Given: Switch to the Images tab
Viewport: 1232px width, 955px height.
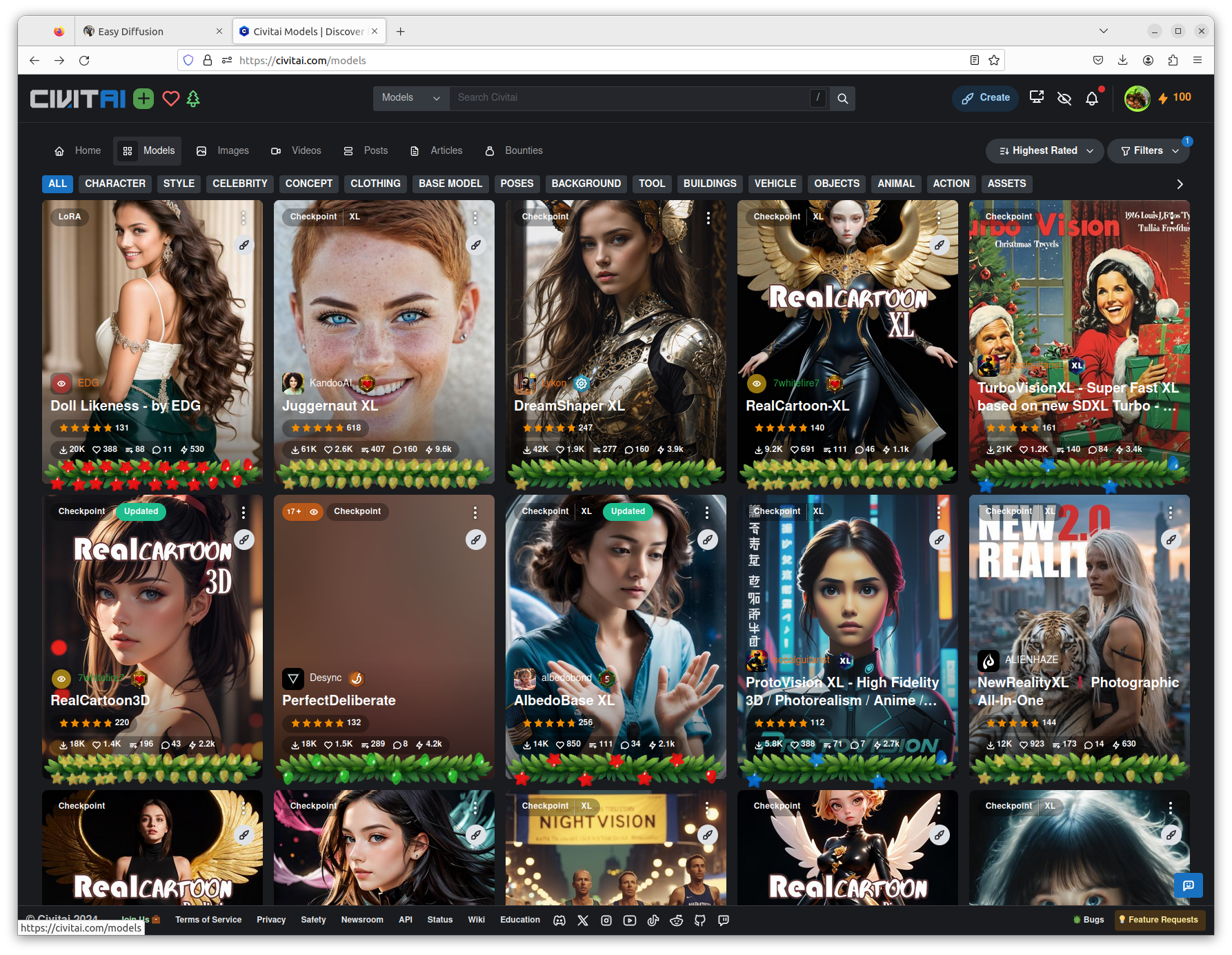Looking at the screenshot, I should click(223, 150).
